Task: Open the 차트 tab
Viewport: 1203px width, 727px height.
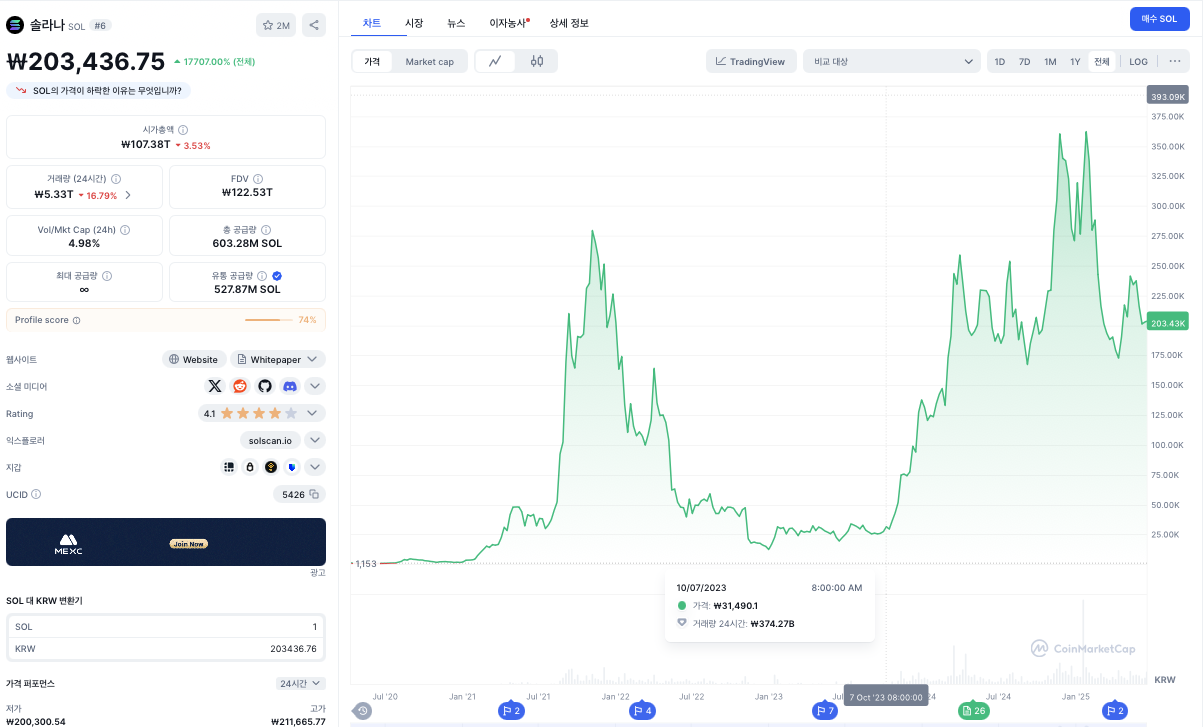Action: [x=372, y=22]
